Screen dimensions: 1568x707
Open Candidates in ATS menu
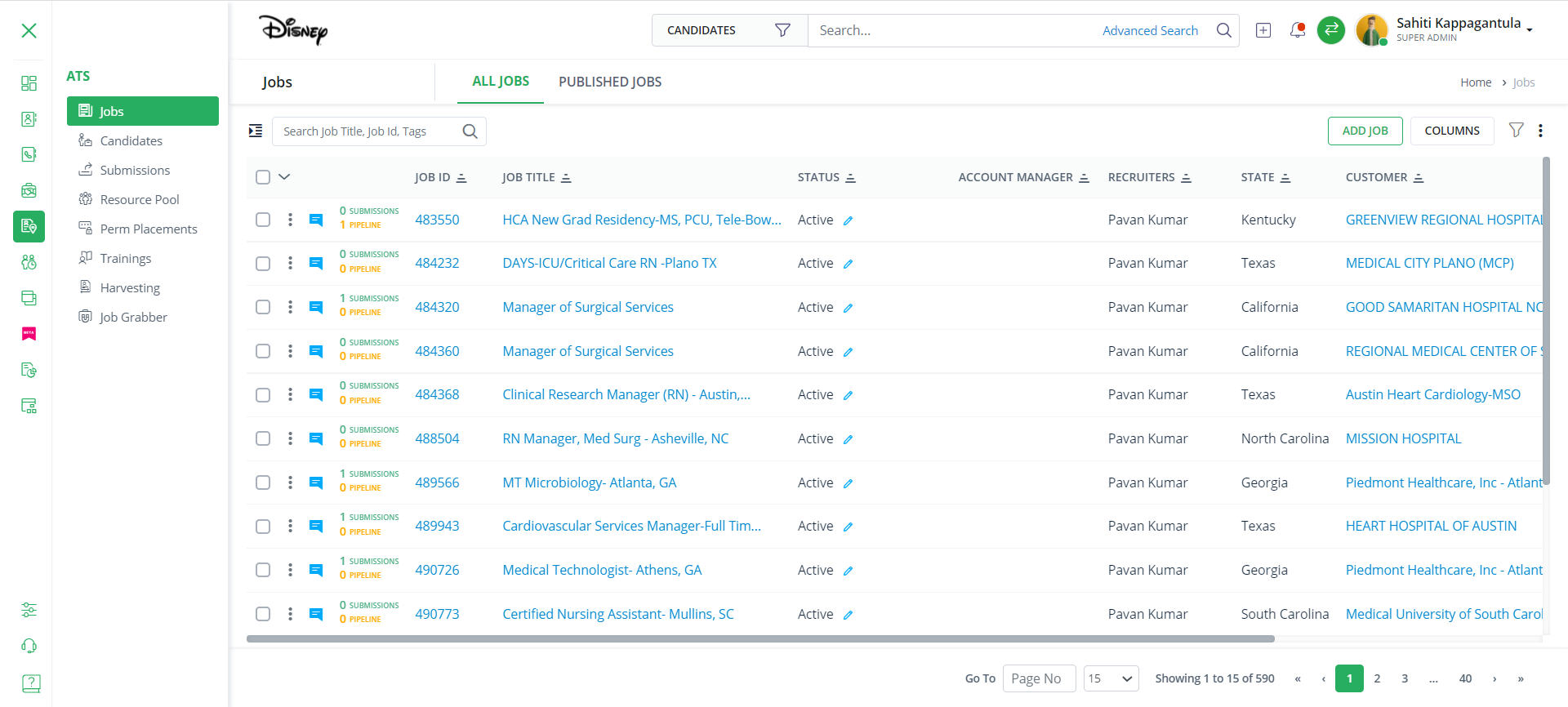131,140
